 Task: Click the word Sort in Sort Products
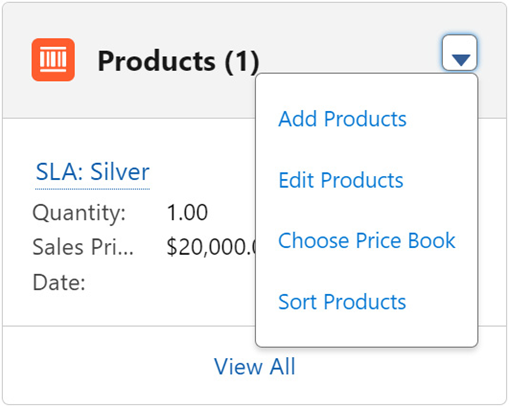pos(298,302)
